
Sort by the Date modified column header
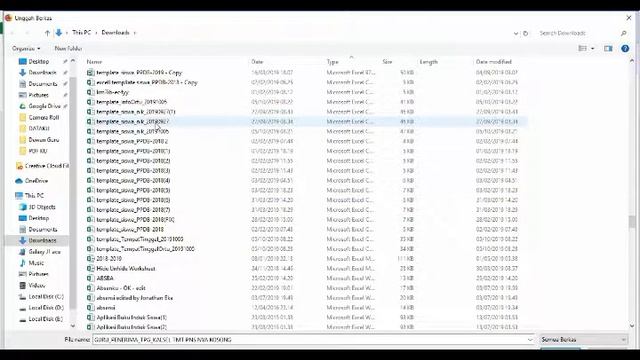(493, 62)
